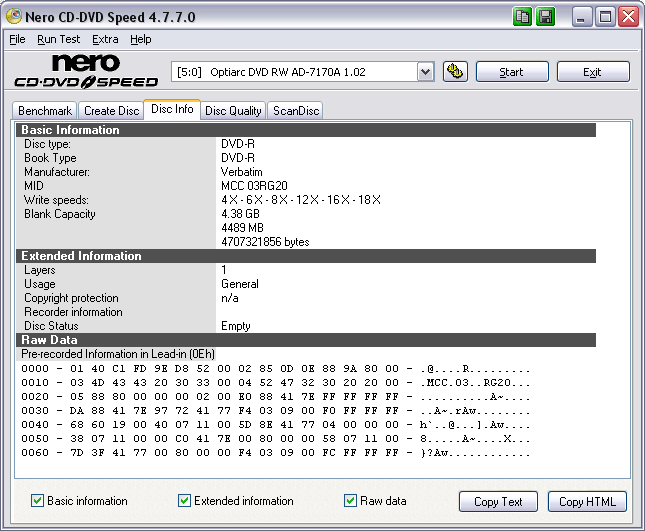
Task: Click the Nero CD-DVD Speed logo
Action: [86, 71]
